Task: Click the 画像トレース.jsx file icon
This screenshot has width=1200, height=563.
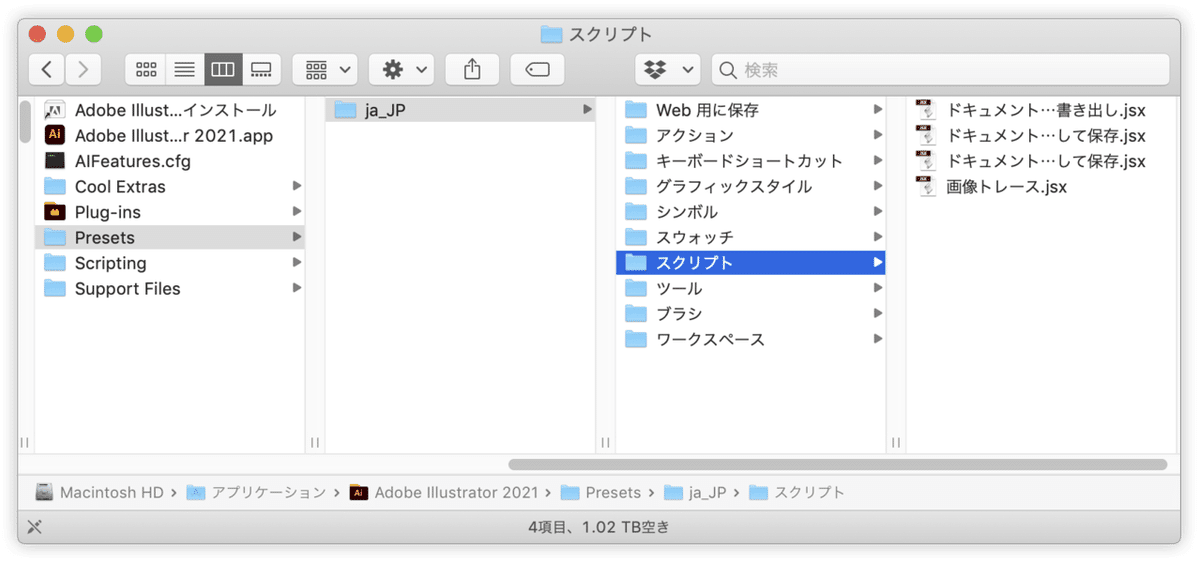Action: pos(926,186)
